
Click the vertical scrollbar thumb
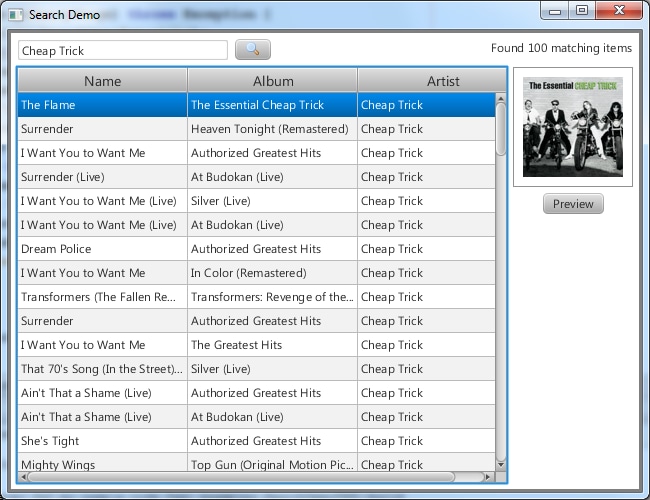[501, 129]
